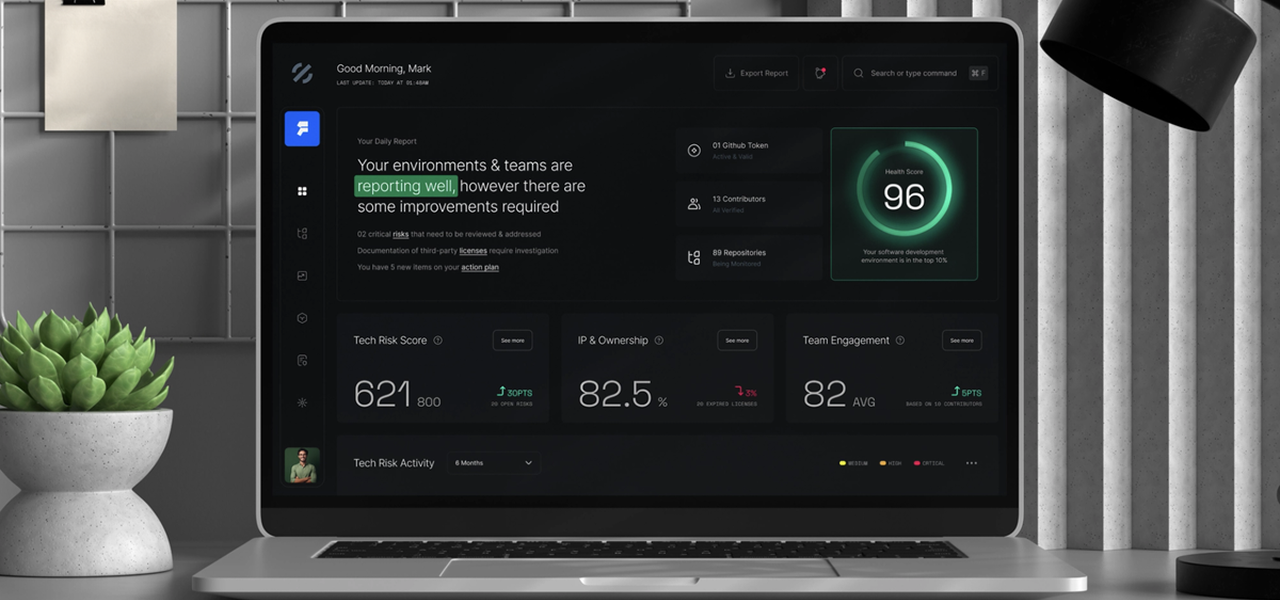1280x600 pixels.
Task: Click the last update timestamp under the greeting
Action: point(382,83)
